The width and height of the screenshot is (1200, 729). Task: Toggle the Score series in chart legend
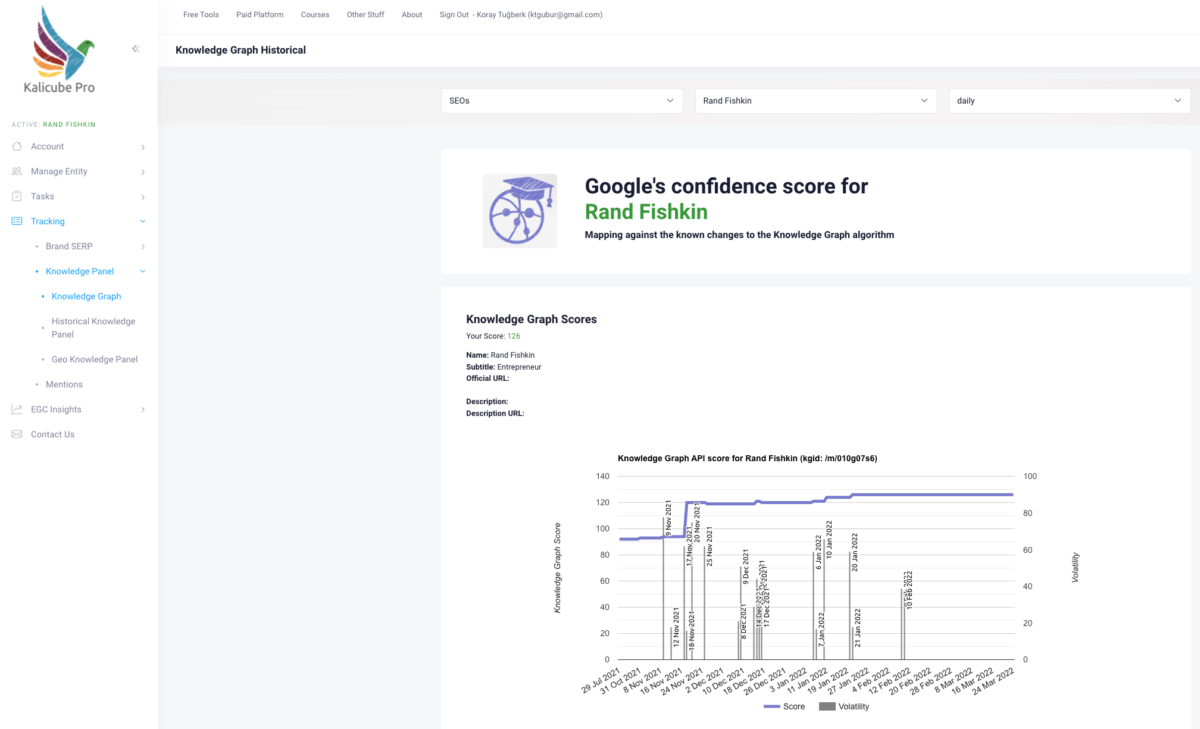784,706
